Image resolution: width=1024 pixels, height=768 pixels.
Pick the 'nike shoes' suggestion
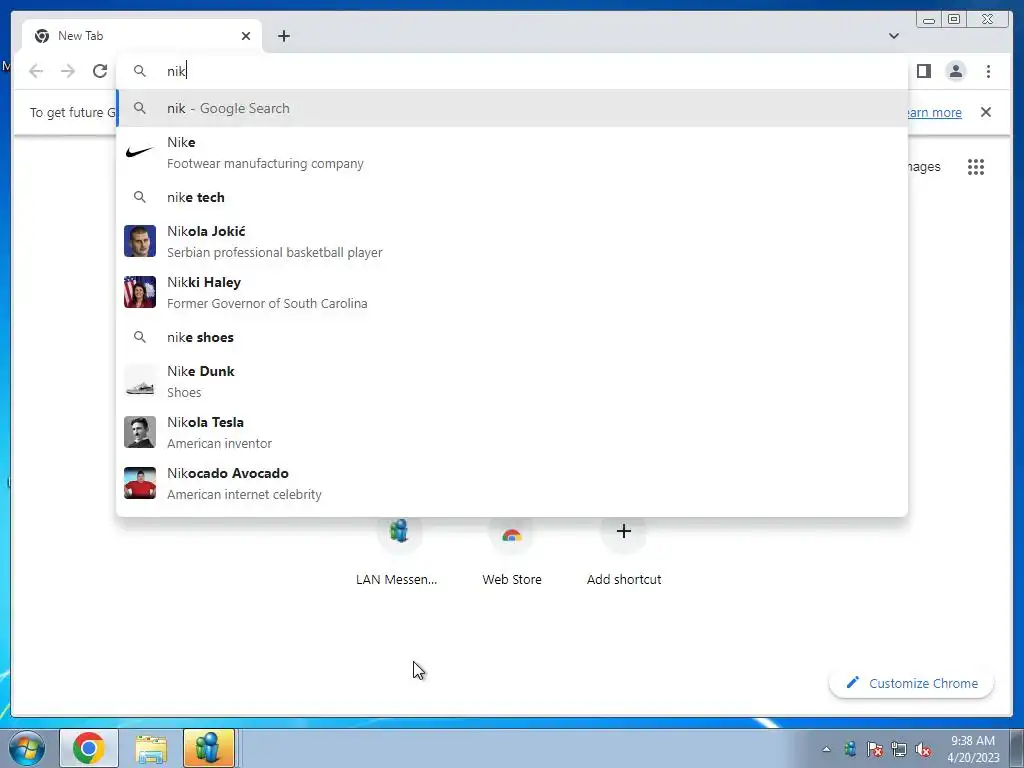(x=512, y=337)
